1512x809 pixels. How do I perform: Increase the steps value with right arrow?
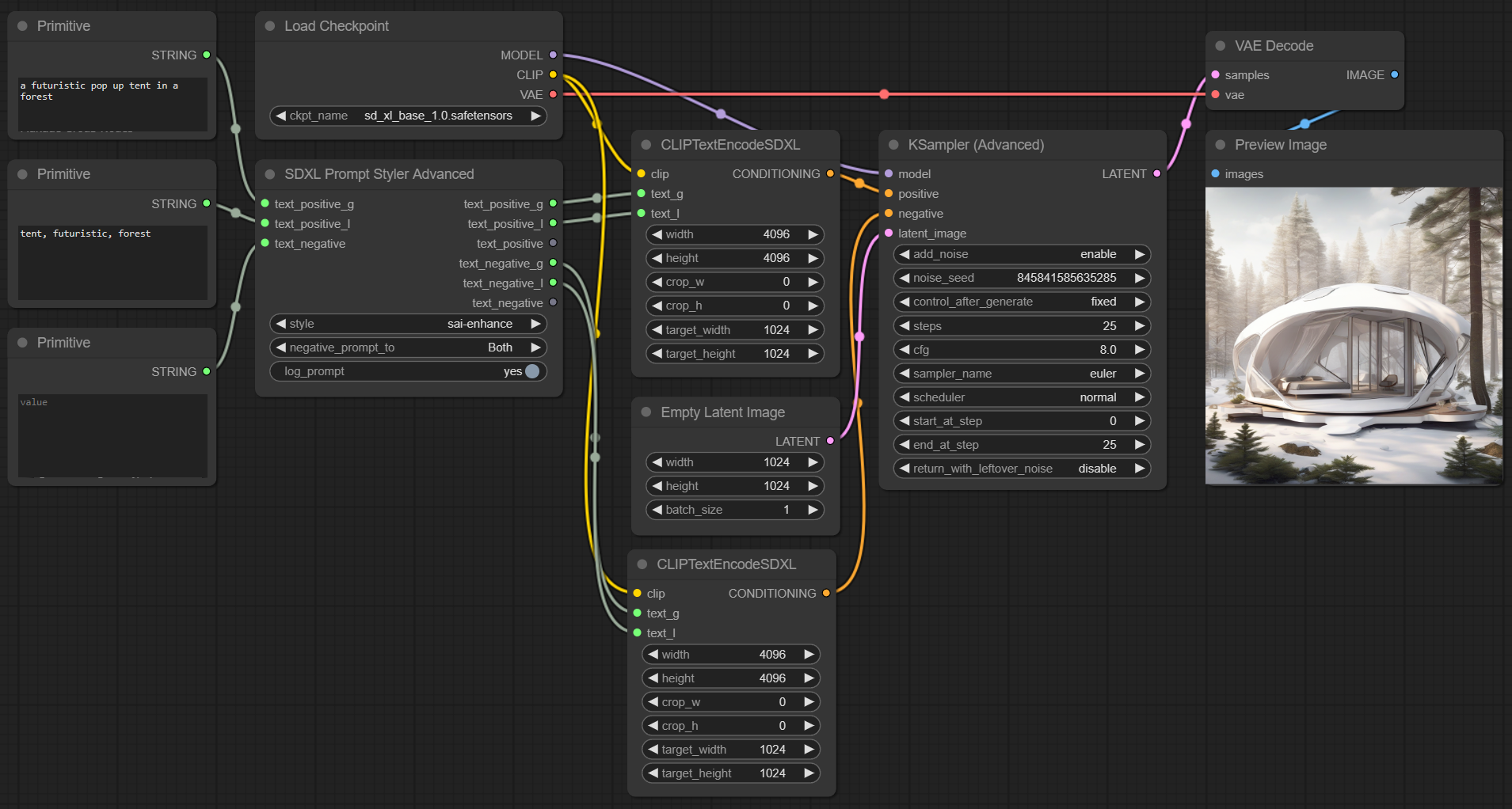(x=1139, y=326)
